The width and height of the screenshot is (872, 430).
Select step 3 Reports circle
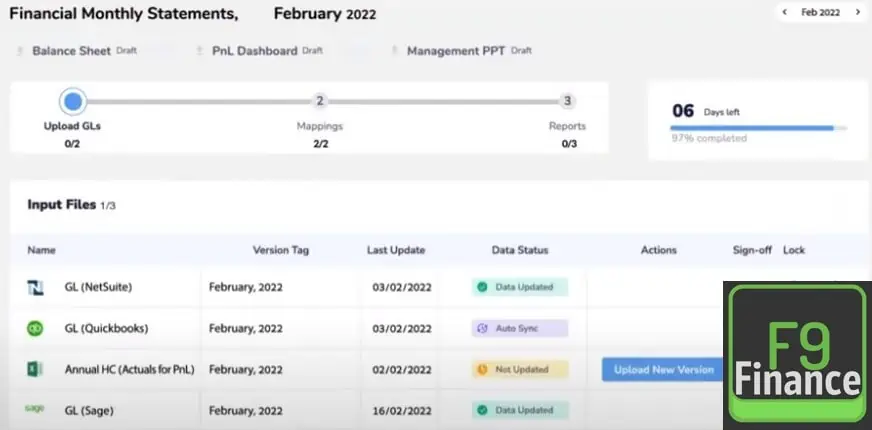click(x=567, y=101)
